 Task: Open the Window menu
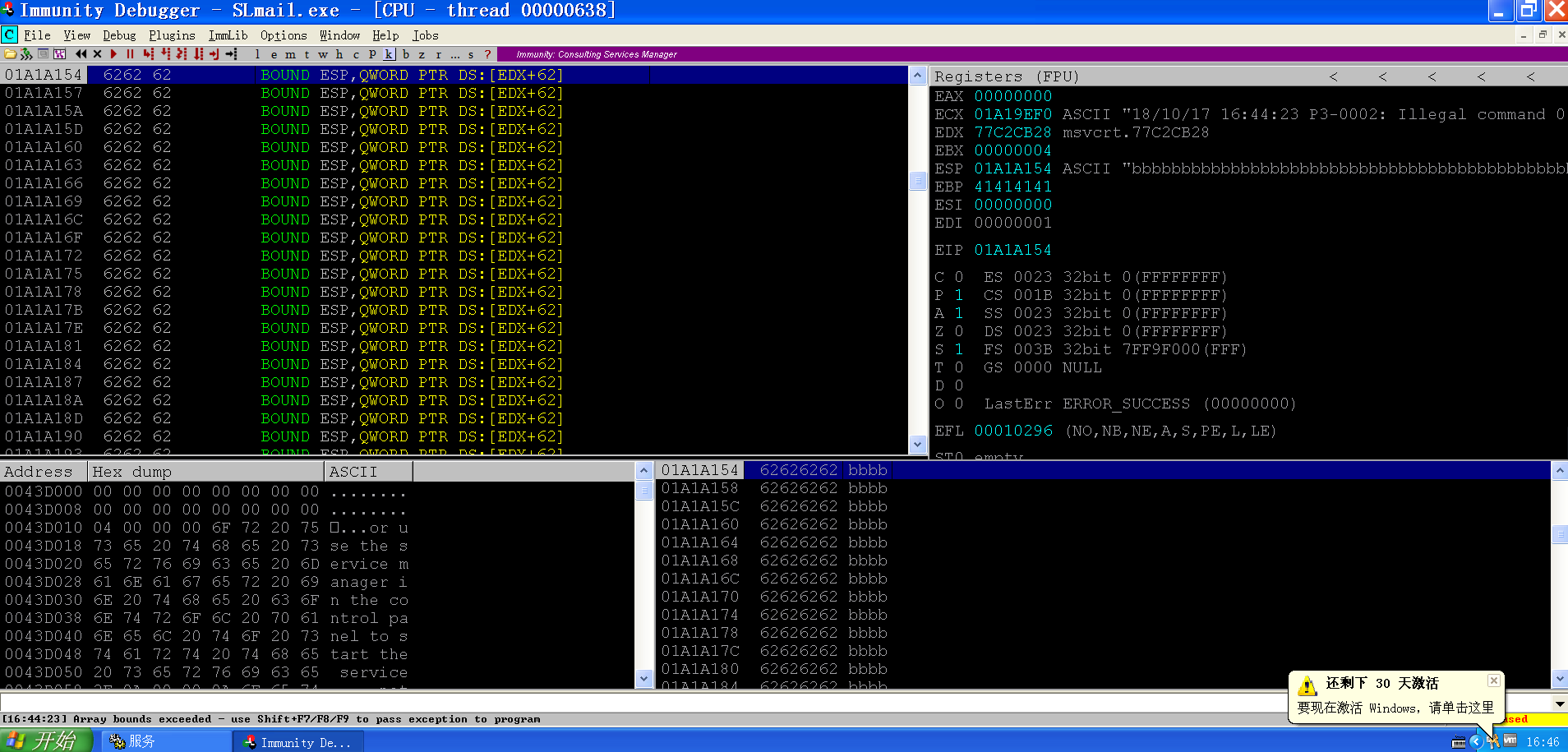(x=339, y=35)
